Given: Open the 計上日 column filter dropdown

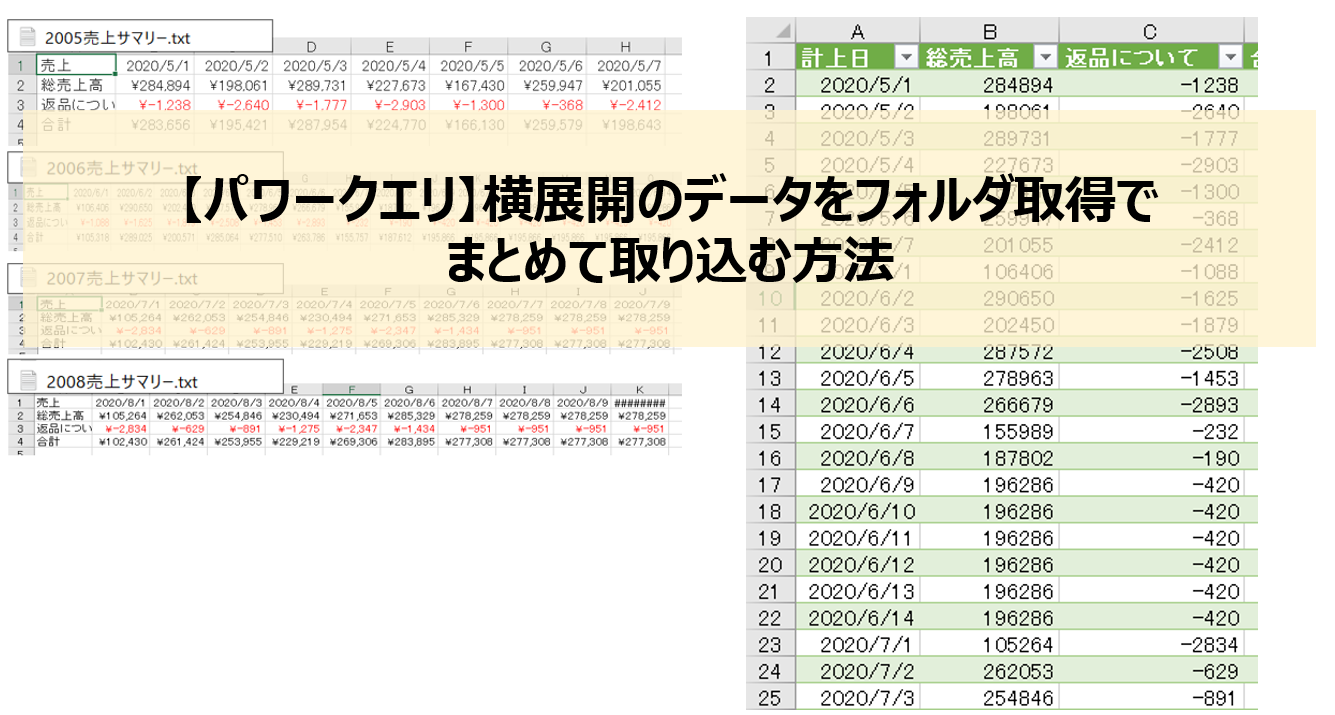Looking at the screenshot, I should 906,58.
